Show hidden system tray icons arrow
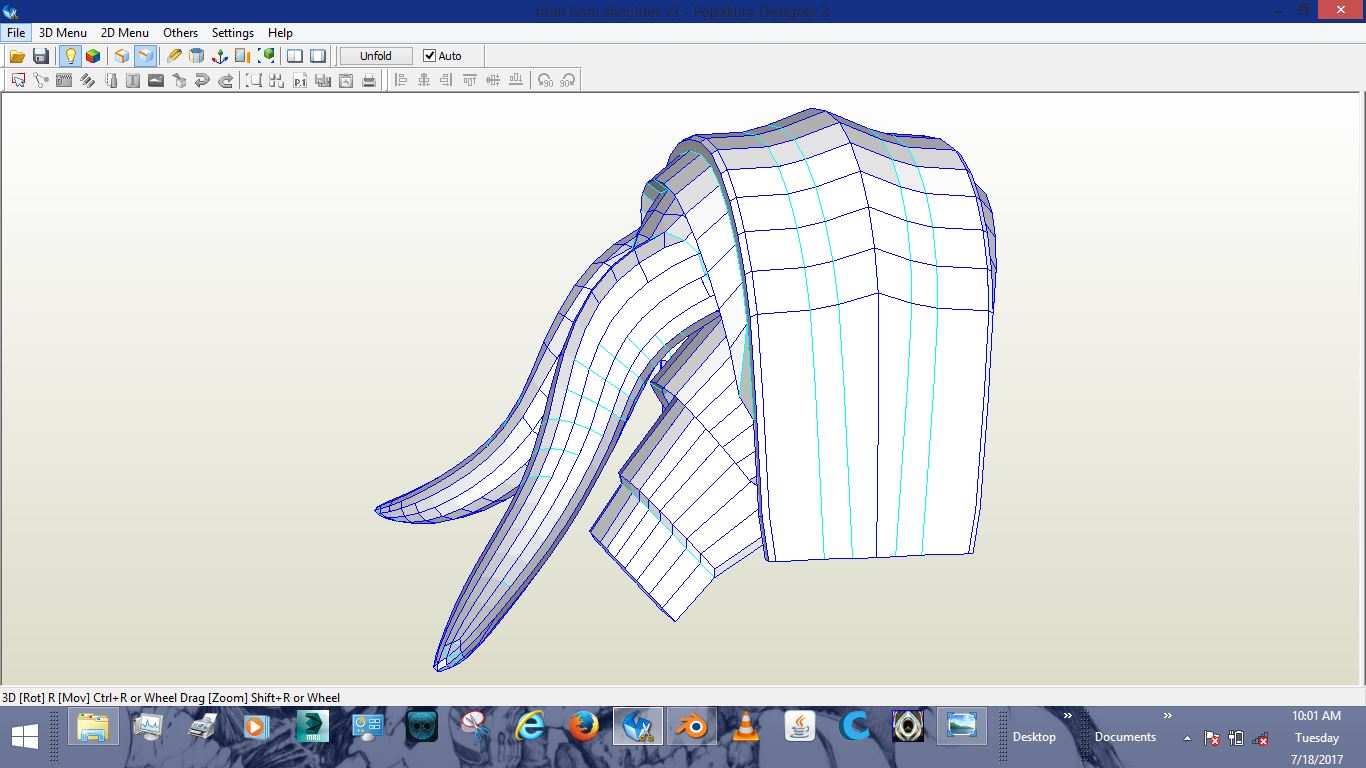 [1187, 738]
